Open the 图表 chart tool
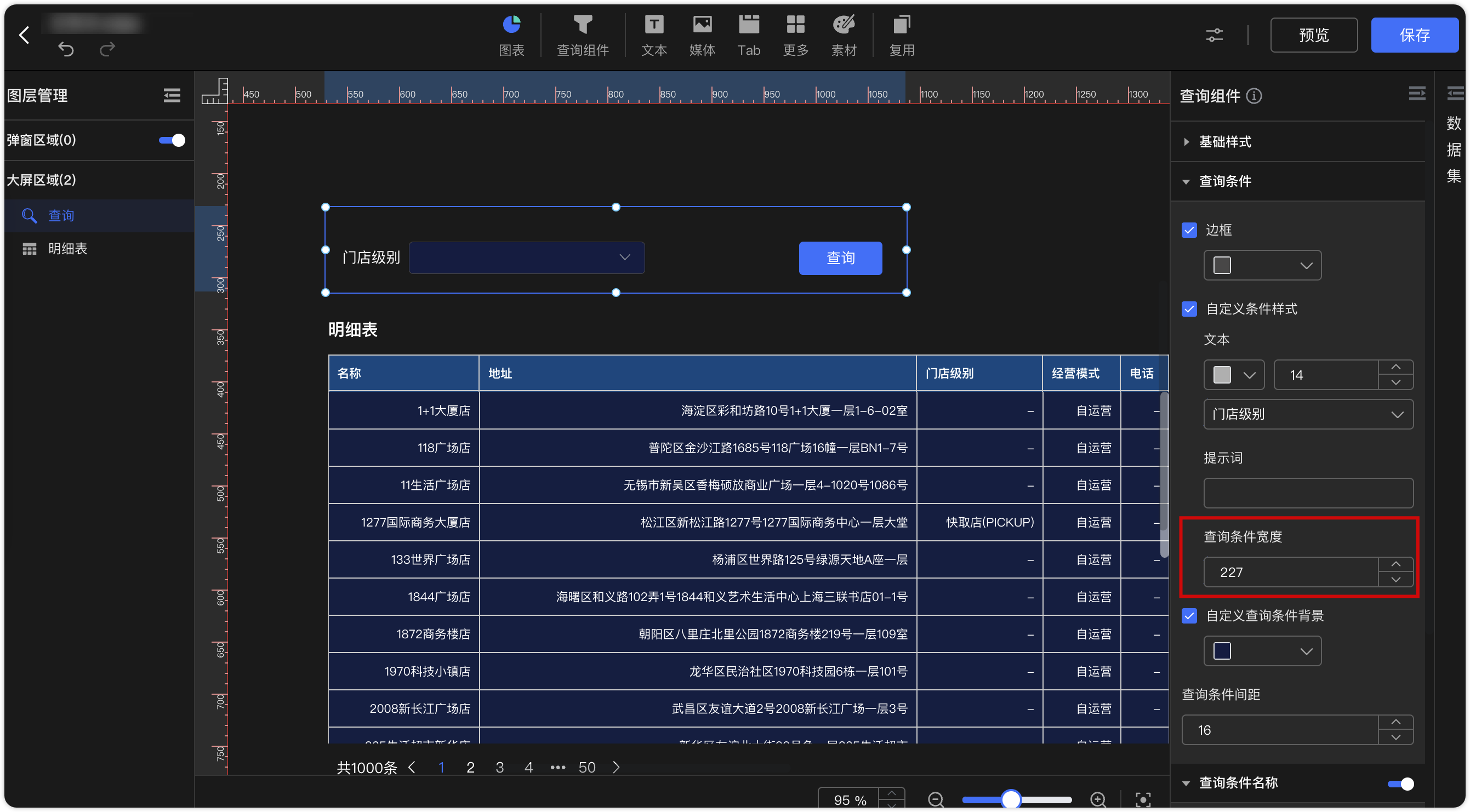This screenshot has height=812, width=1470. click(511, 36)
